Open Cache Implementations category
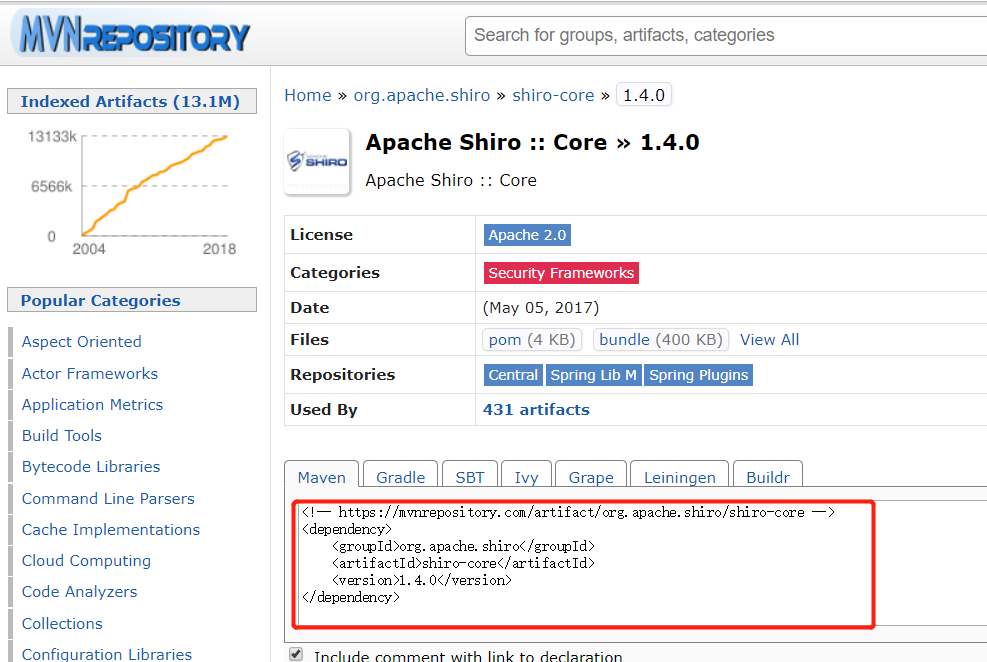 pos(111,530)
